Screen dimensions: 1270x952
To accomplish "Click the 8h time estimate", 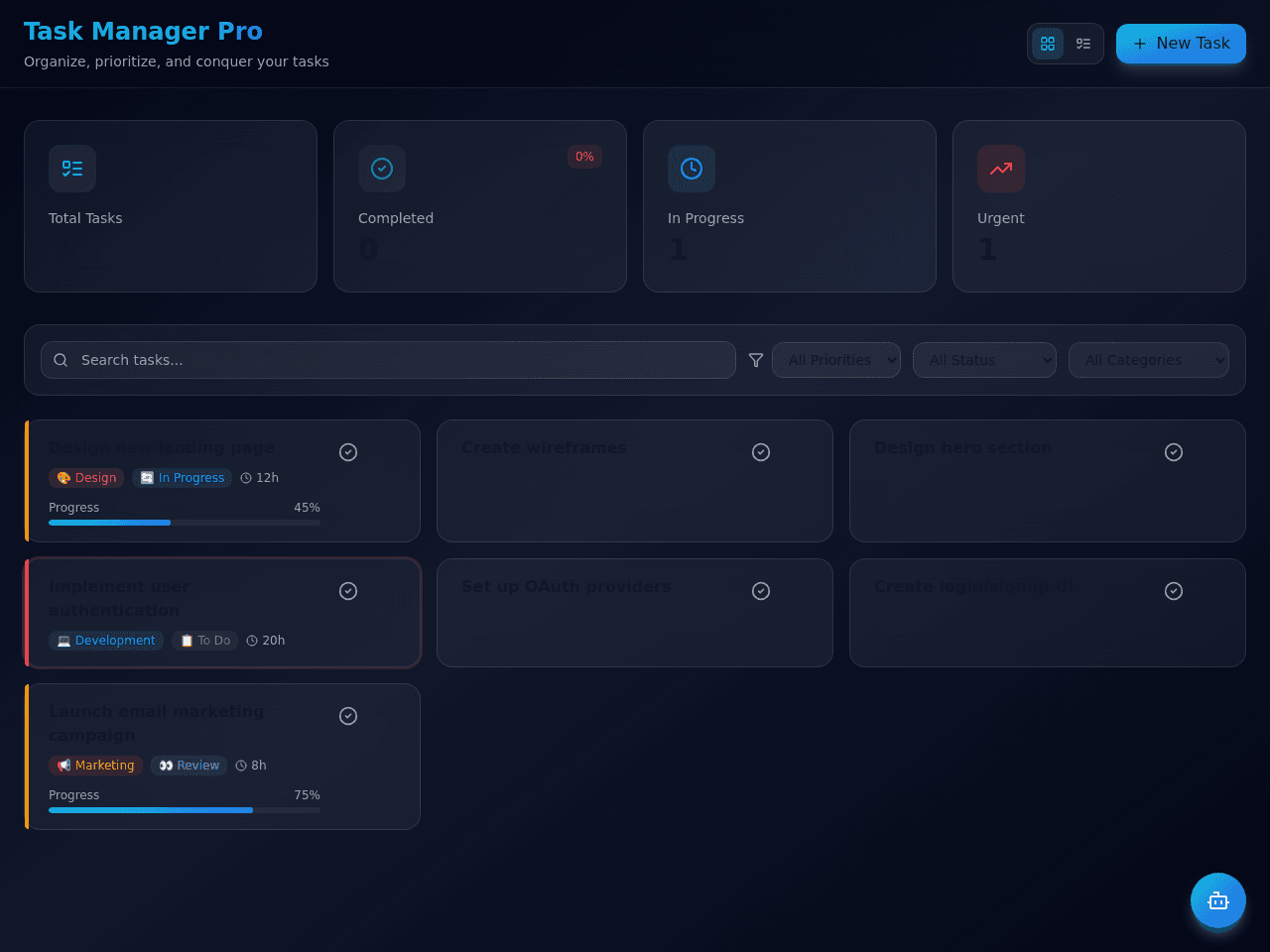I will [251, 766].
